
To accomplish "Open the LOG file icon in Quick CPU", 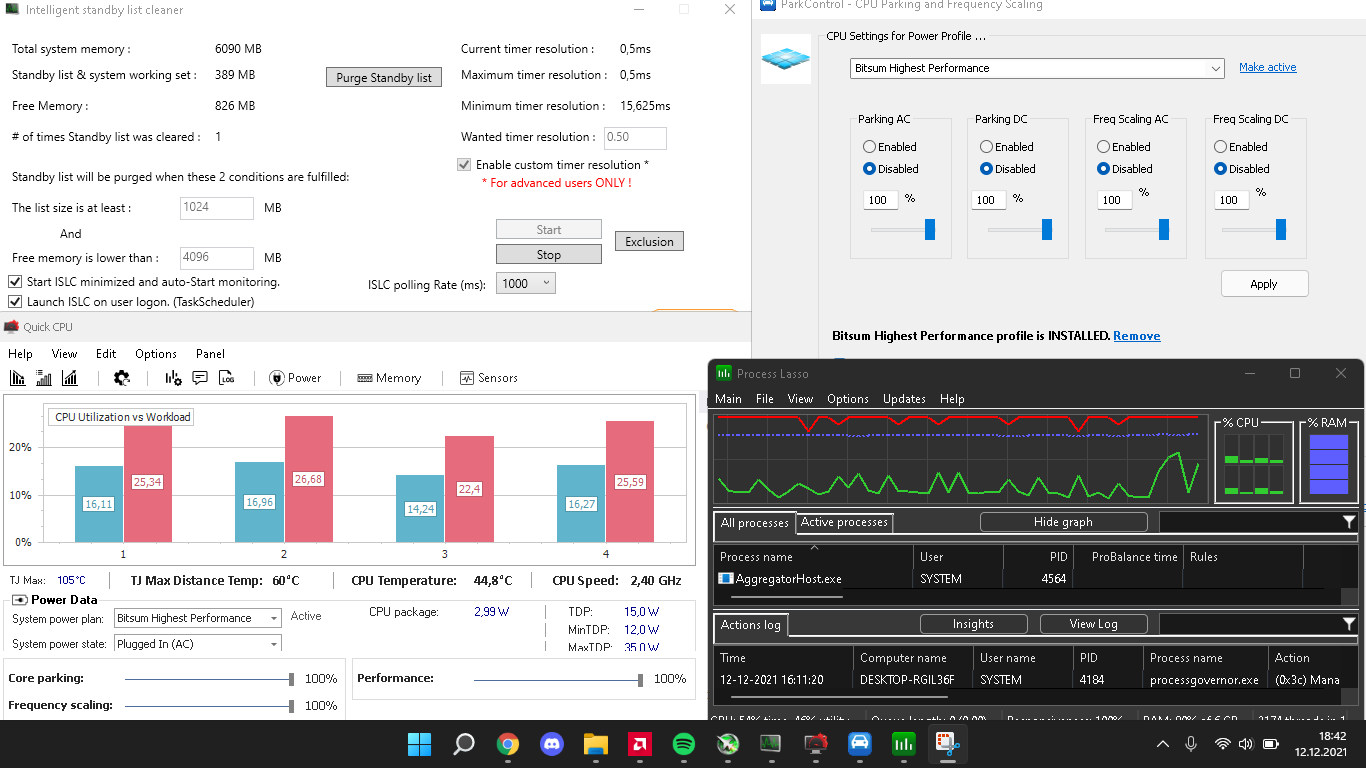I will 227,378.
